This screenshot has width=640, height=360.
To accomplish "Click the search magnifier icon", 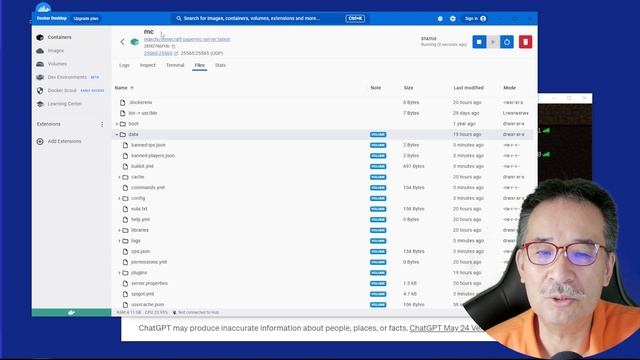I will click(179, 18).
